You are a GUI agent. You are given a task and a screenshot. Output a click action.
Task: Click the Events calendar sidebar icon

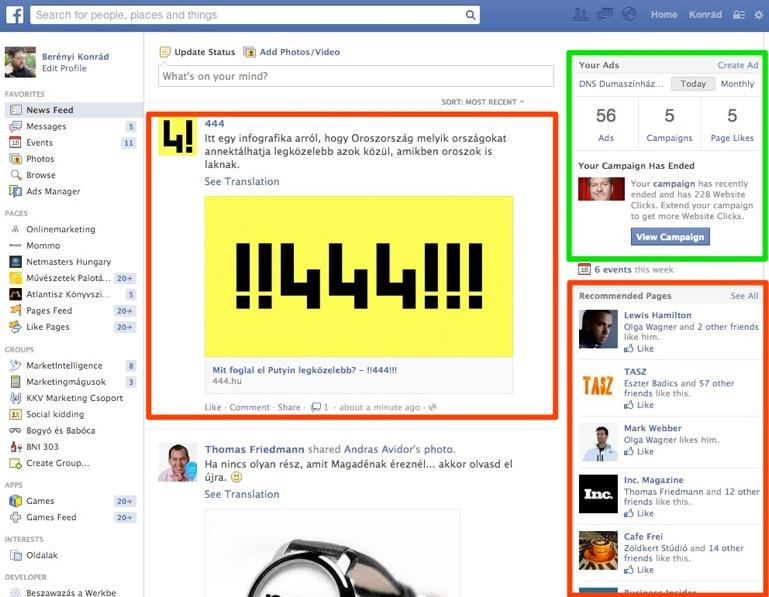16,142
